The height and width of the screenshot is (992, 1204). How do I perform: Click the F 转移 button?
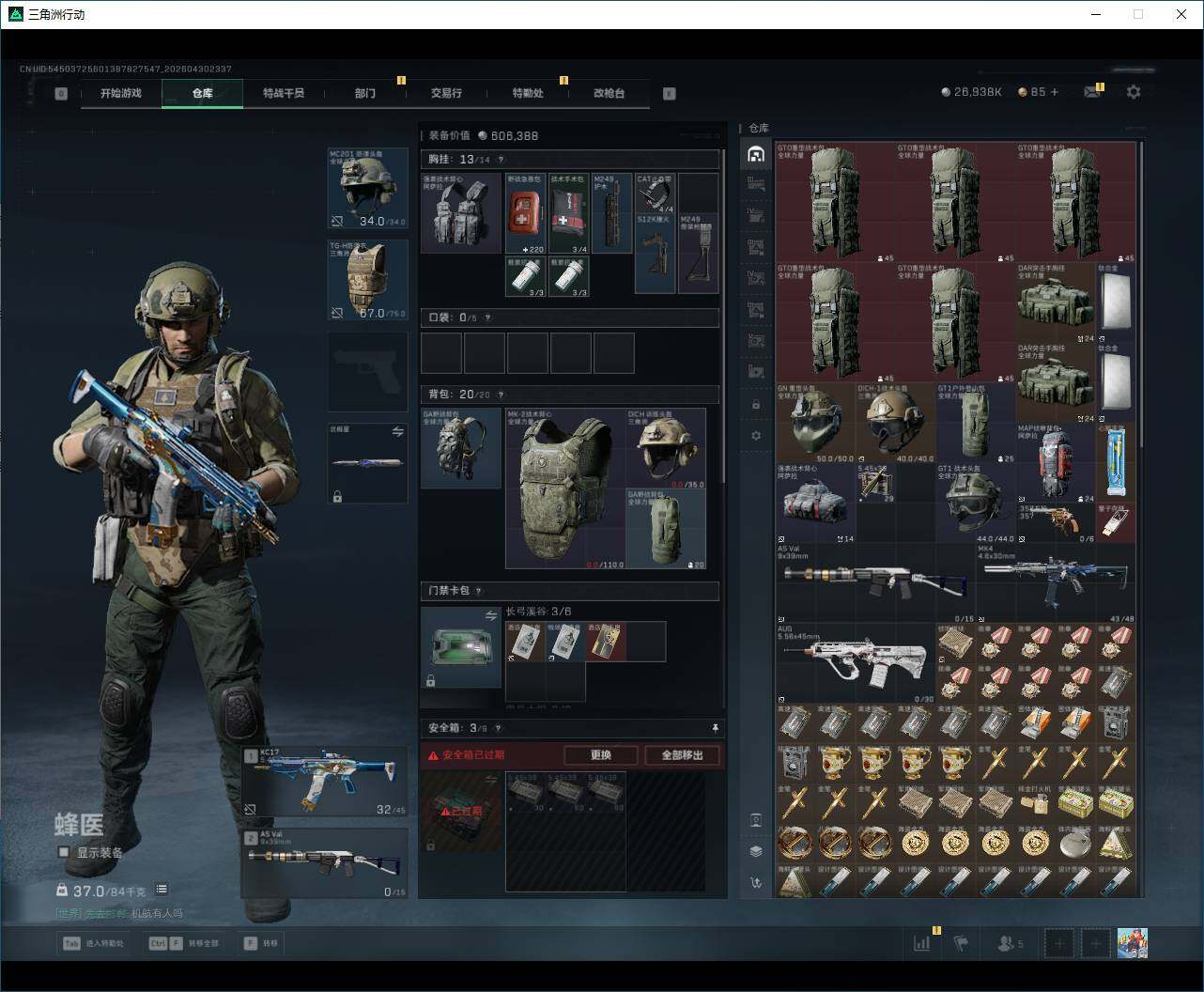pos(262,943)
